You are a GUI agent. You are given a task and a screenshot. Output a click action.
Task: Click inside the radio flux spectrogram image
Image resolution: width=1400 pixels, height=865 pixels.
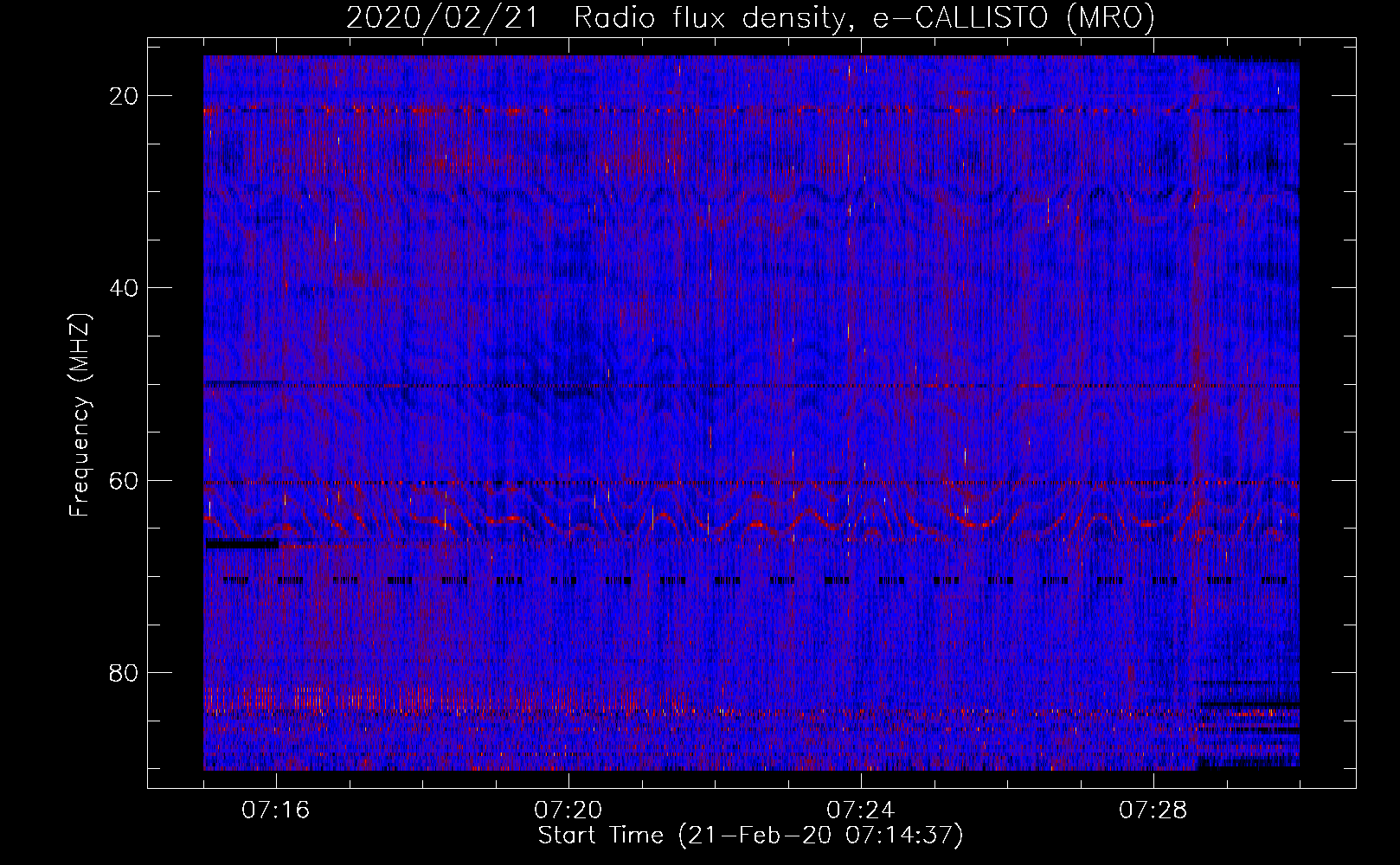(x=751, y=413)
